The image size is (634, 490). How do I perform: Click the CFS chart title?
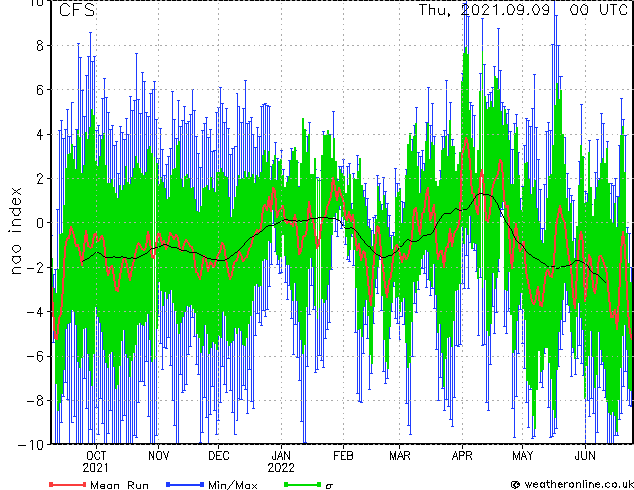77,10
